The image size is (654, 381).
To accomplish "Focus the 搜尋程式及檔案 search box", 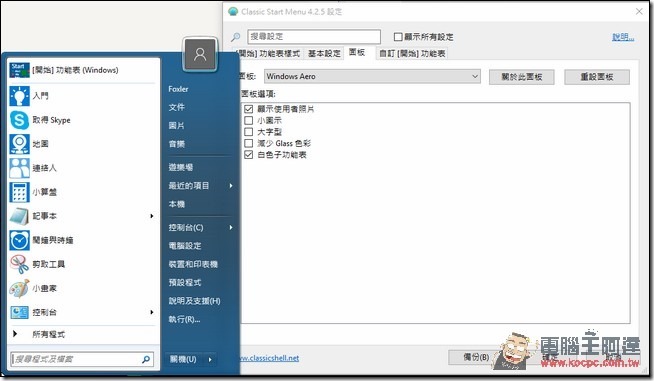I will [82, 359].
